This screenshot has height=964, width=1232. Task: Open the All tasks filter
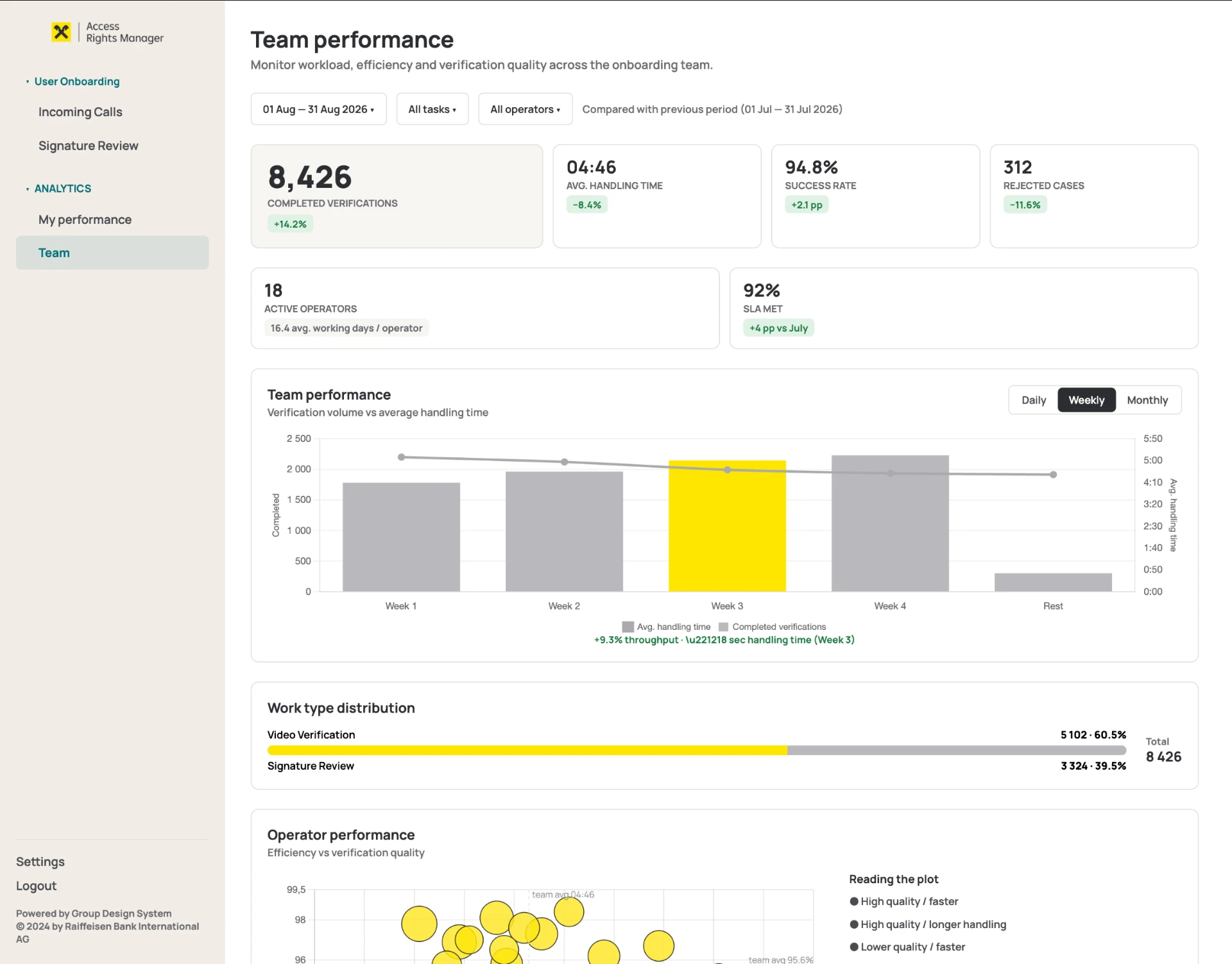(432, 109)
